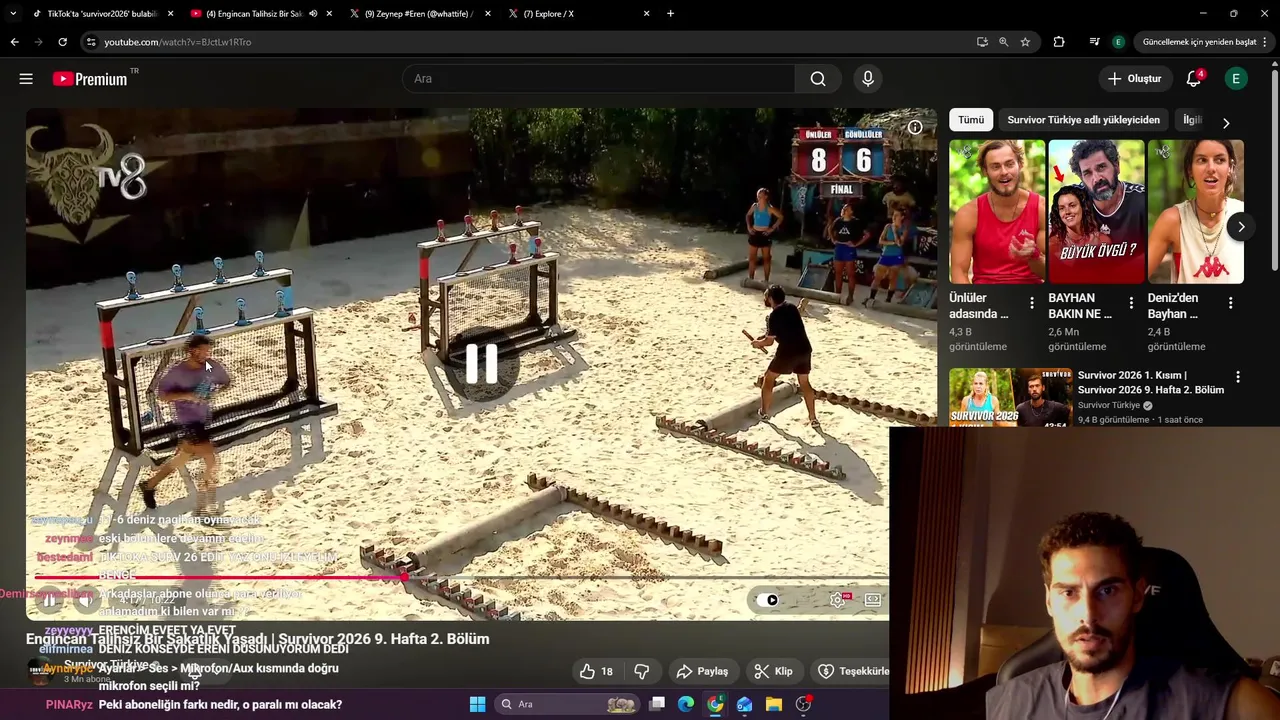Select the Tümü filter chip

971,120
